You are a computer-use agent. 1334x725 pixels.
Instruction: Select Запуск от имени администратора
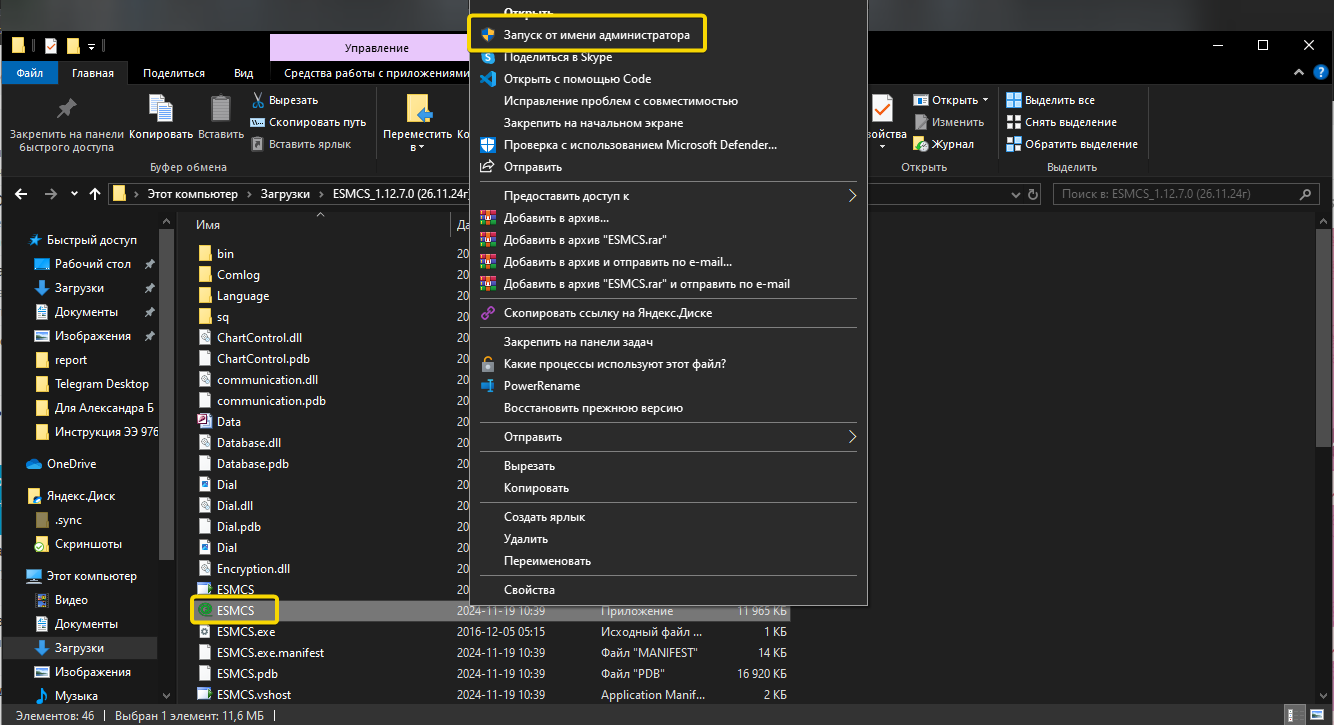click(x=596, y=35)
